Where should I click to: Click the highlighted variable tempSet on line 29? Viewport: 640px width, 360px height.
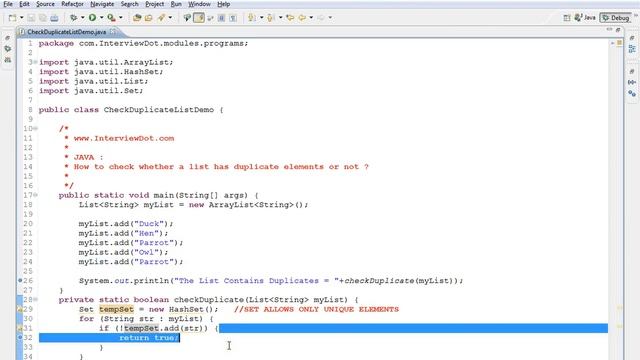pyautogui.click(x=116, y=309)
